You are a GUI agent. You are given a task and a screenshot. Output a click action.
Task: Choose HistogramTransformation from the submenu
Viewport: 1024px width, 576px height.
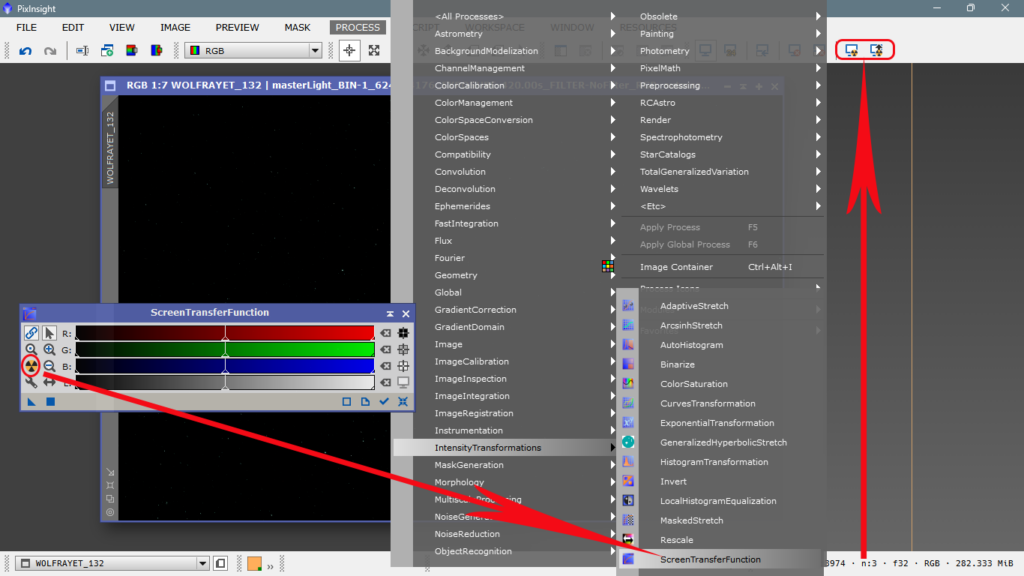tap(720, 462)
